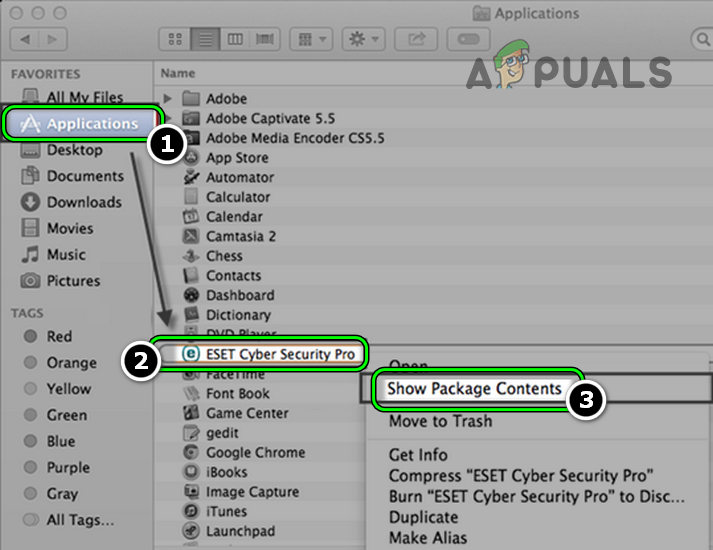The height and width of the screenshot is (550, 713).
Task: Click the search magnifier icon
Action: 703,40
